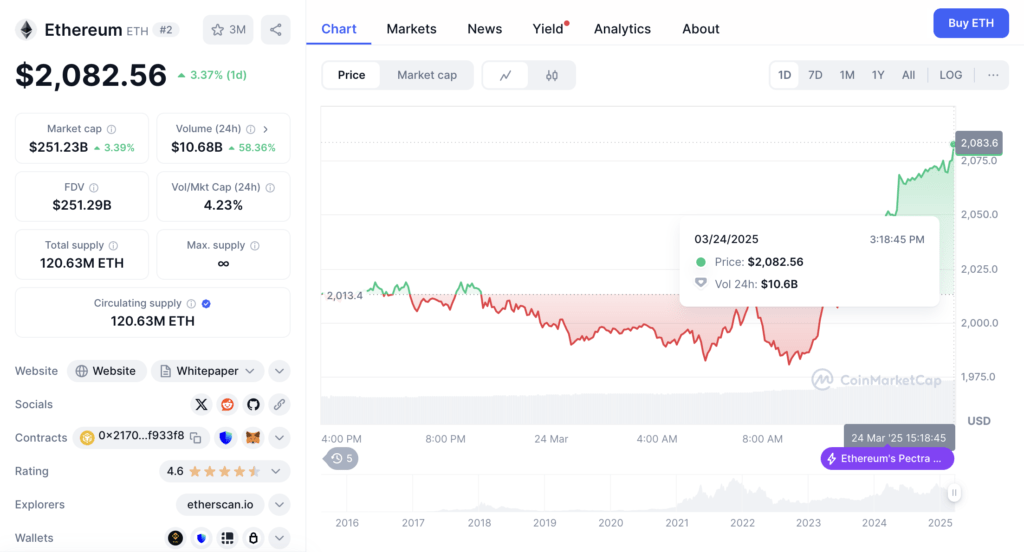Click the #2 rank badge
Viewport: 1024px width, 552px height.
pos(166,30)
